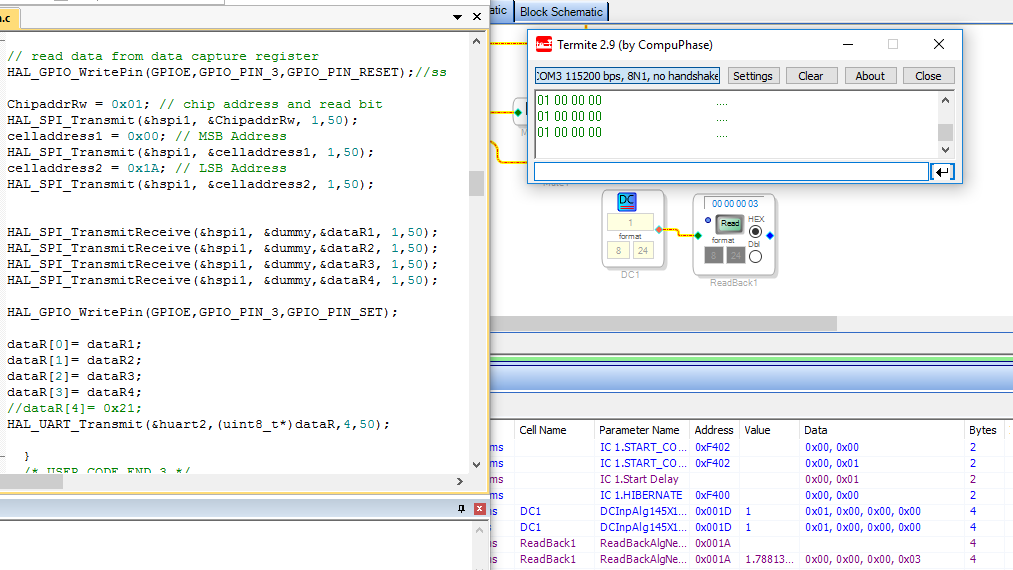Maximize the Termite window
The width and height of the screenshot is (1013, 570).
click(x=893, y=44)
